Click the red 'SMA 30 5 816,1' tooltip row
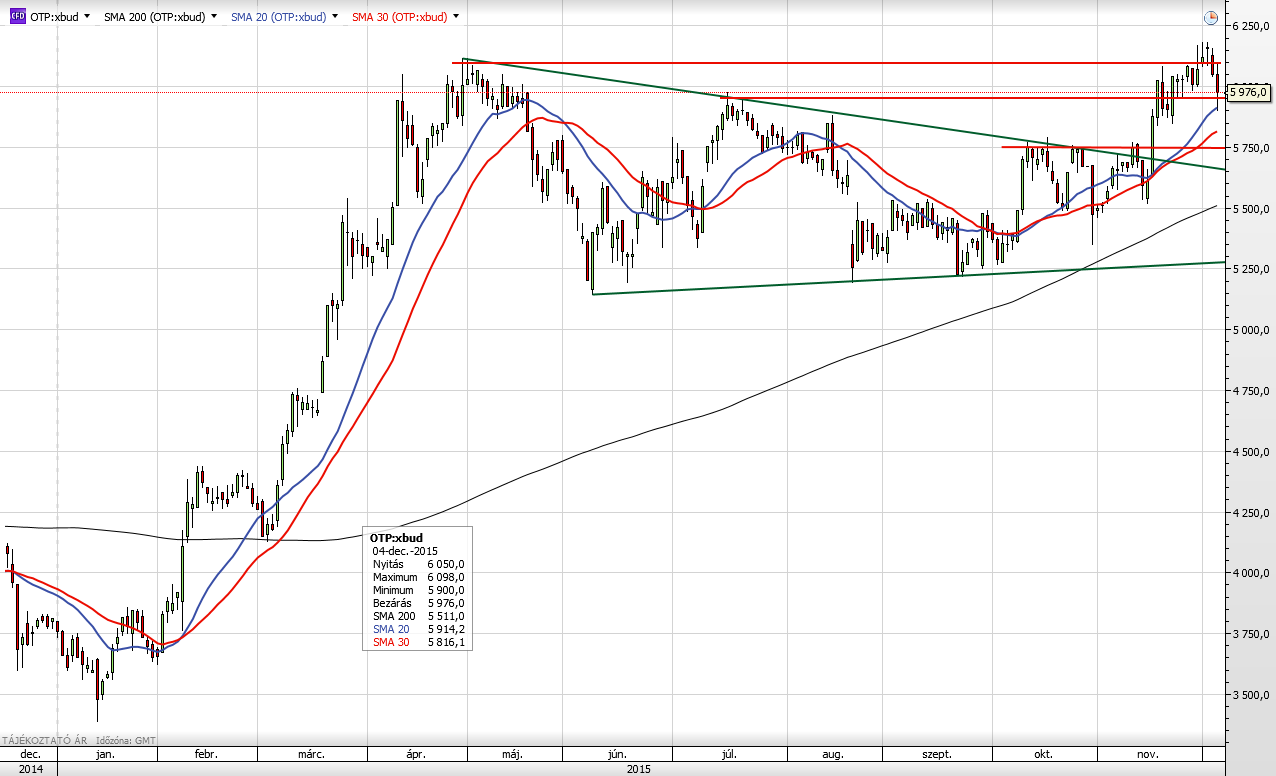The width and height of the screenshot is (1276, 776). pos(418,642)
